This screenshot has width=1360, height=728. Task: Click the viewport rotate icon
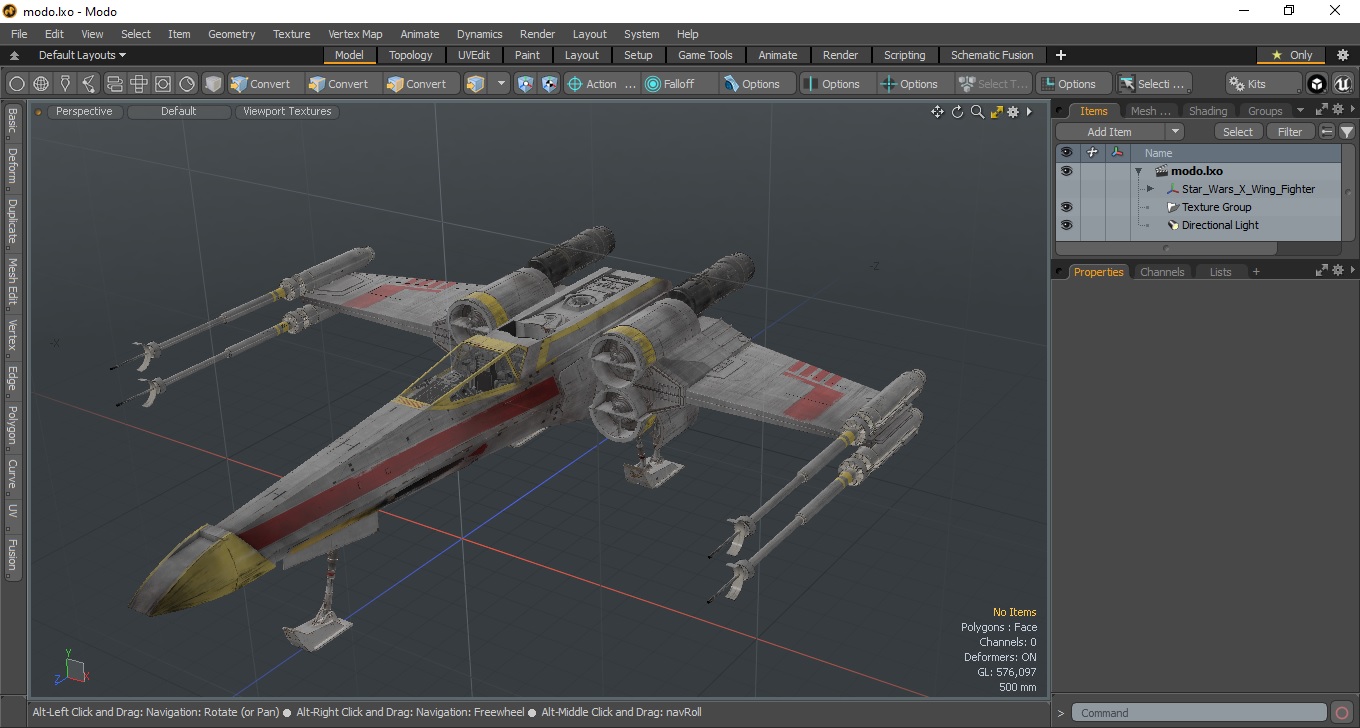coord(957,112)
